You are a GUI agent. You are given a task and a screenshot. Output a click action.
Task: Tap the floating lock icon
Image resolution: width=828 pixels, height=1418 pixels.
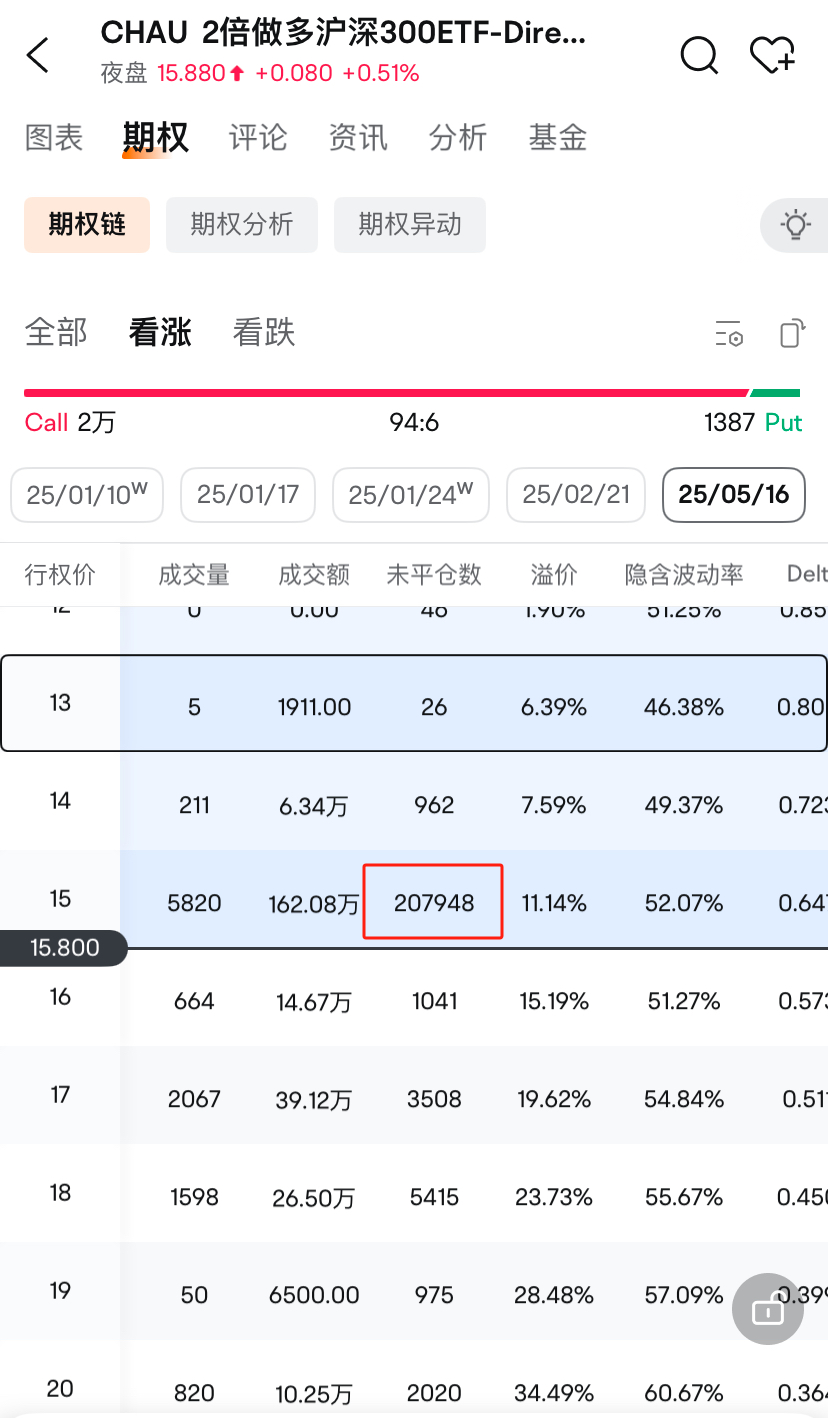click(x=767, y=1308)
